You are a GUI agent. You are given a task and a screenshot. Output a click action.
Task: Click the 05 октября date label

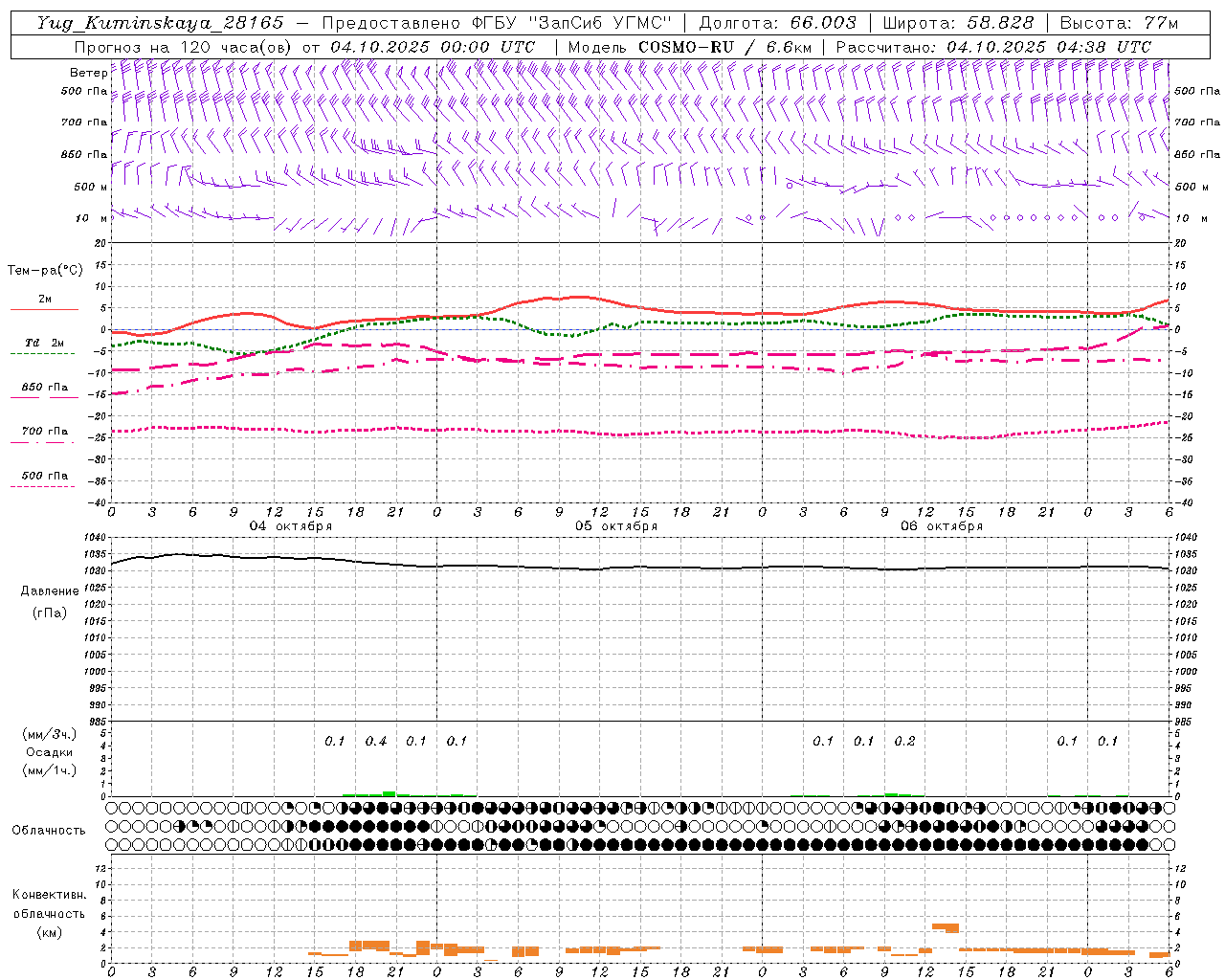[x=616, y=526]
